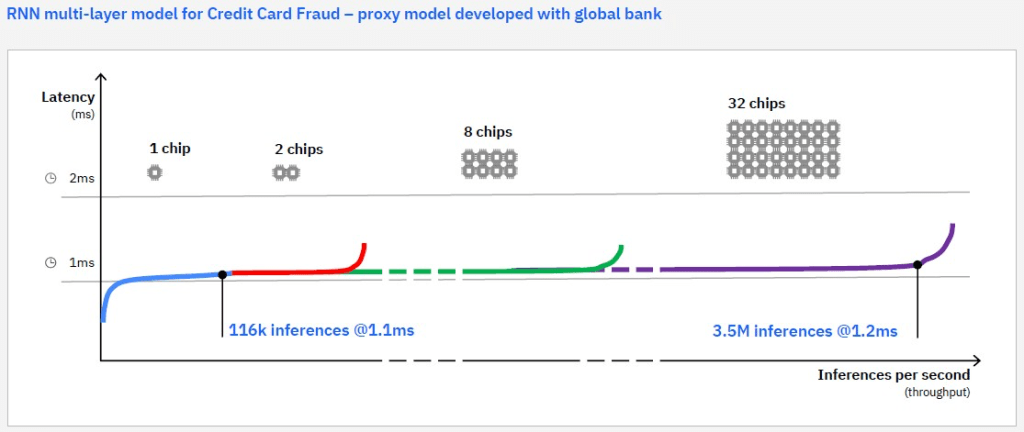Click the 'Latency' y-axis label
Screen dimensions: 1024x432
[x=68, y=97]
